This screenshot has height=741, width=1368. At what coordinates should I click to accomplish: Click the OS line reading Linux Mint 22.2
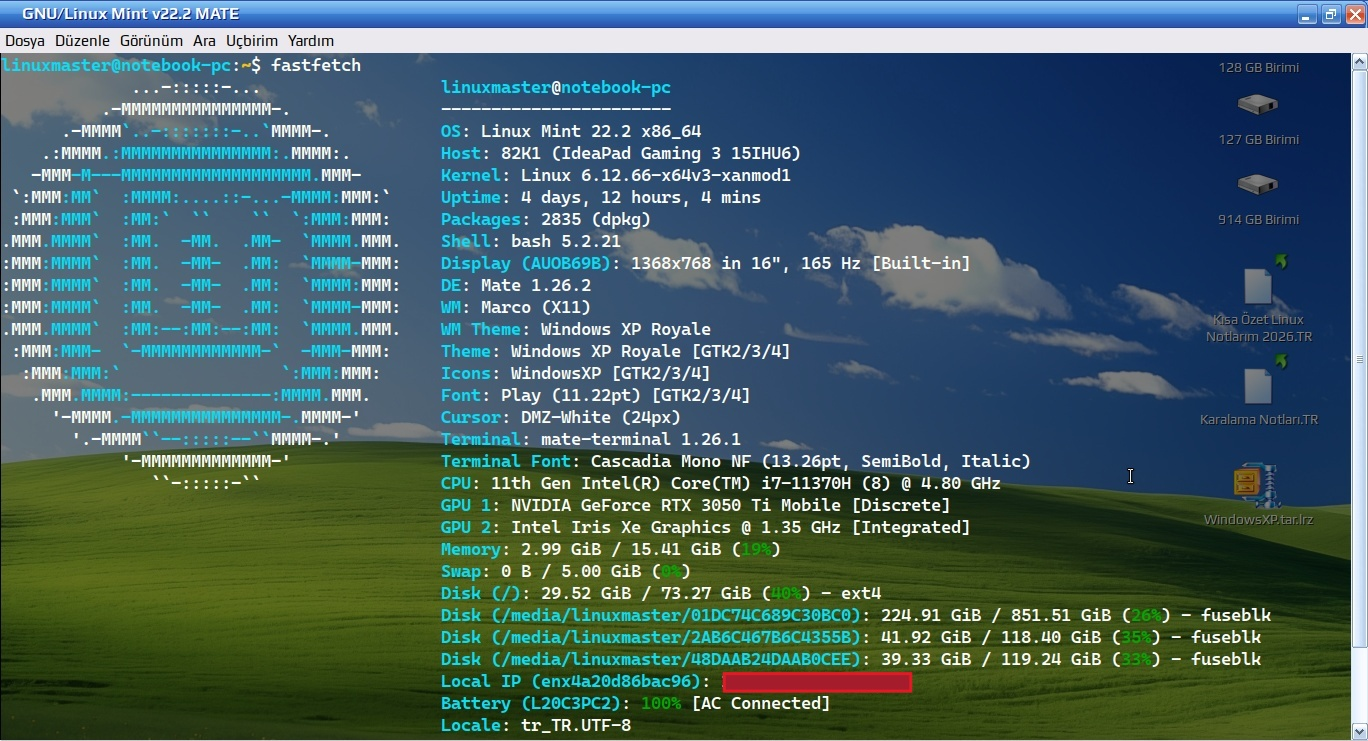[x=571, y=131]
